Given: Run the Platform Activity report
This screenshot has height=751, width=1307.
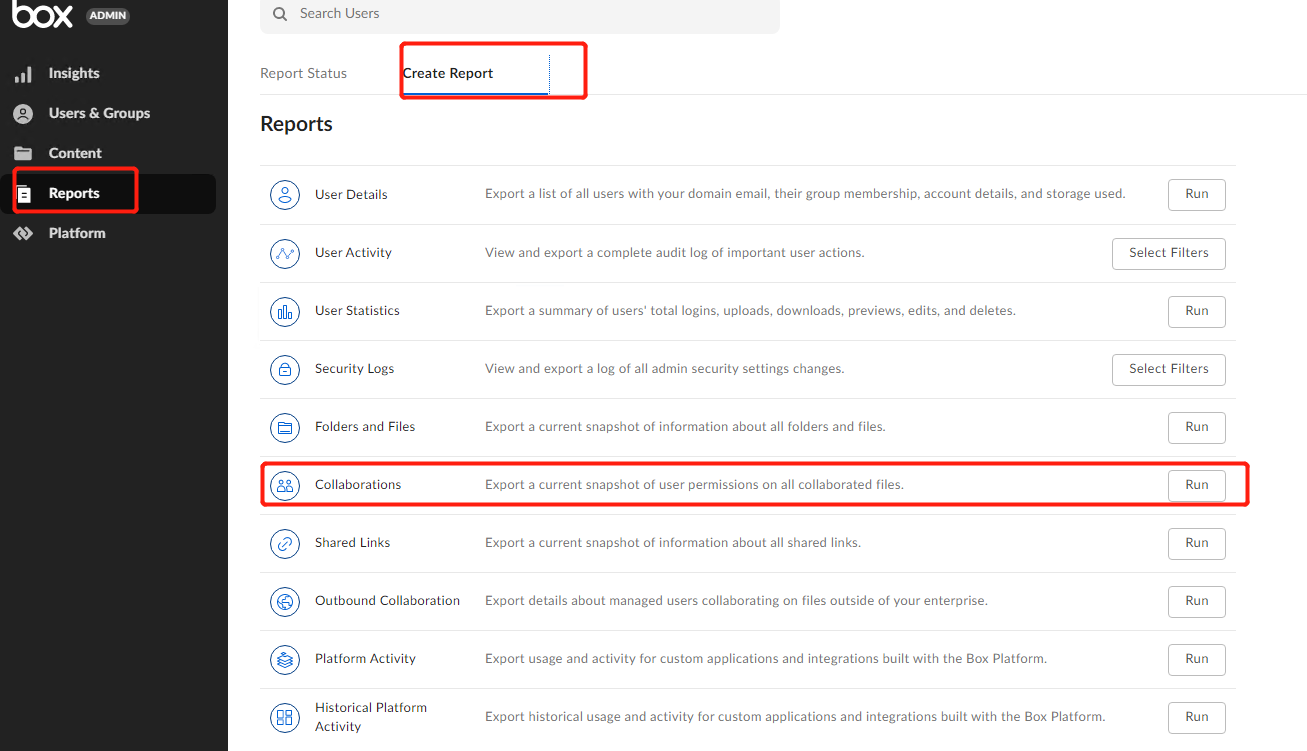Looking at the screenshot, I should (1197, 659).
